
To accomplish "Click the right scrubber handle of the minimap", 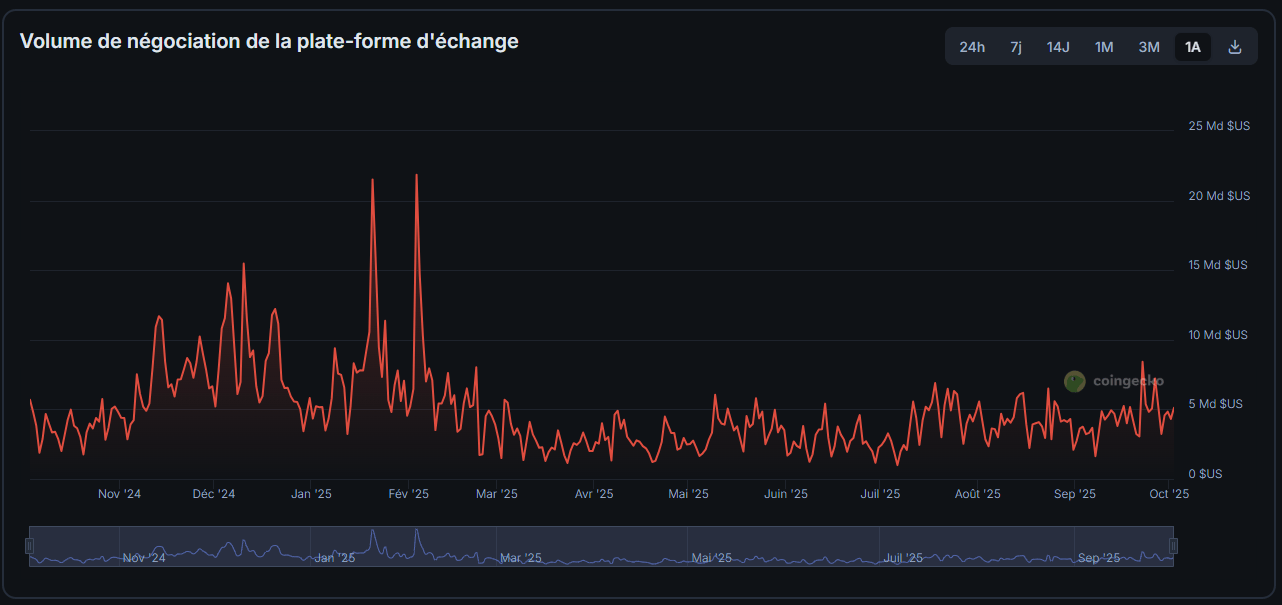I will click(x=1174, y=545).
